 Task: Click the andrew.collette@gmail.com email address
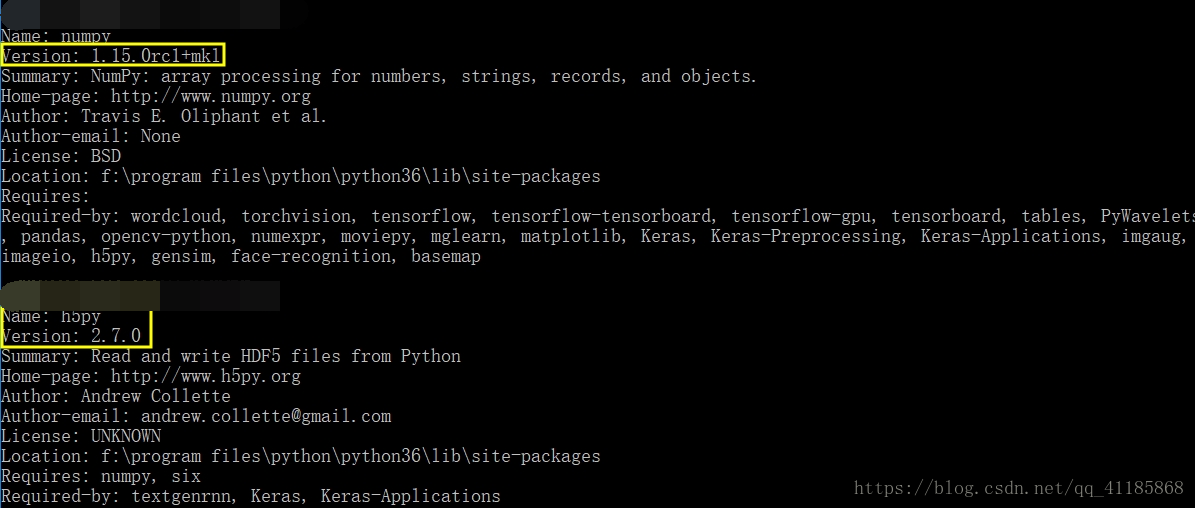pos(266,416)
